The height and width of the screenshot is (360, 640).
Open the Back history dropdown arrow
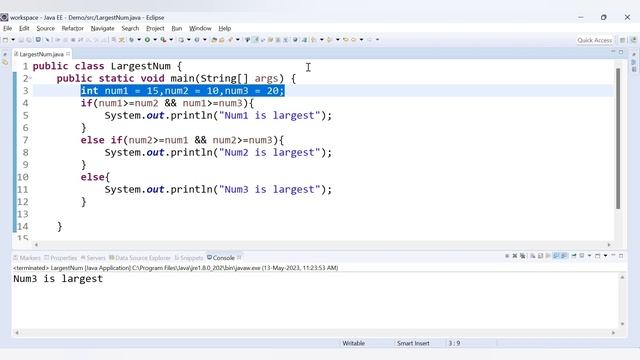click(361, 40)
